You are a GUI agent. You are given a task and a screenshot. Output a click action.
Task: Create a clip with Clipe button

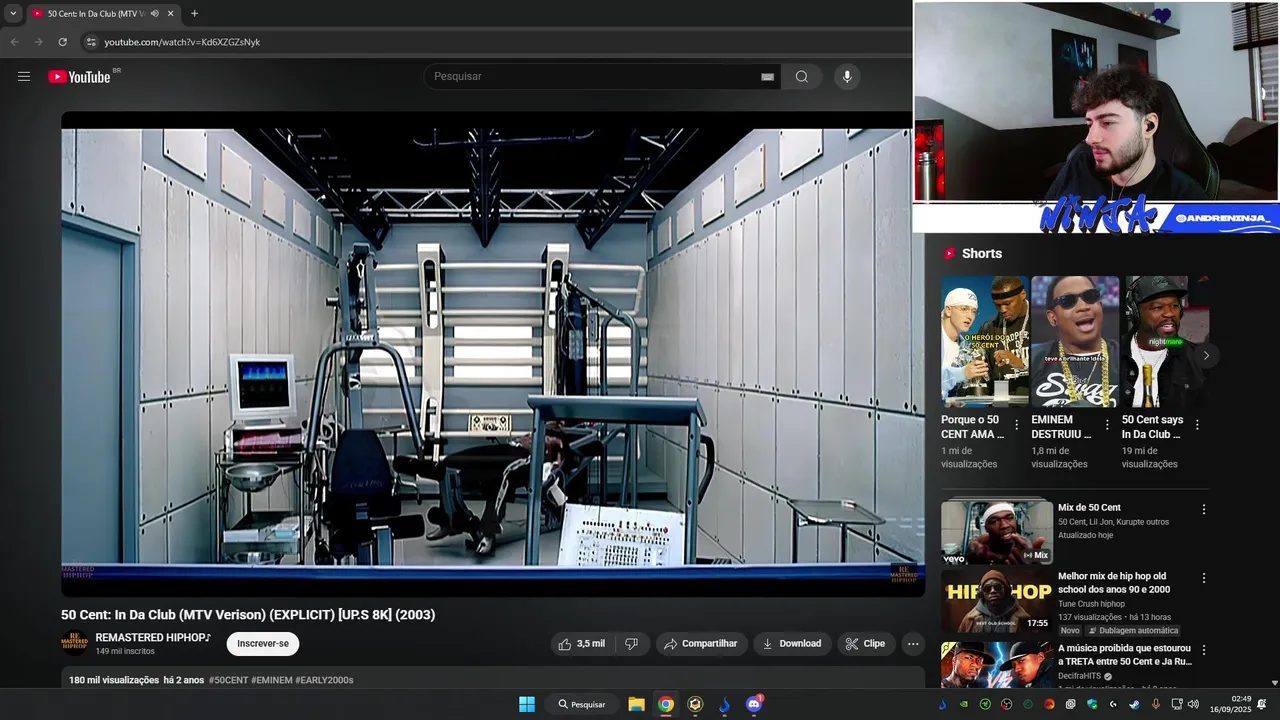(866, 644)
